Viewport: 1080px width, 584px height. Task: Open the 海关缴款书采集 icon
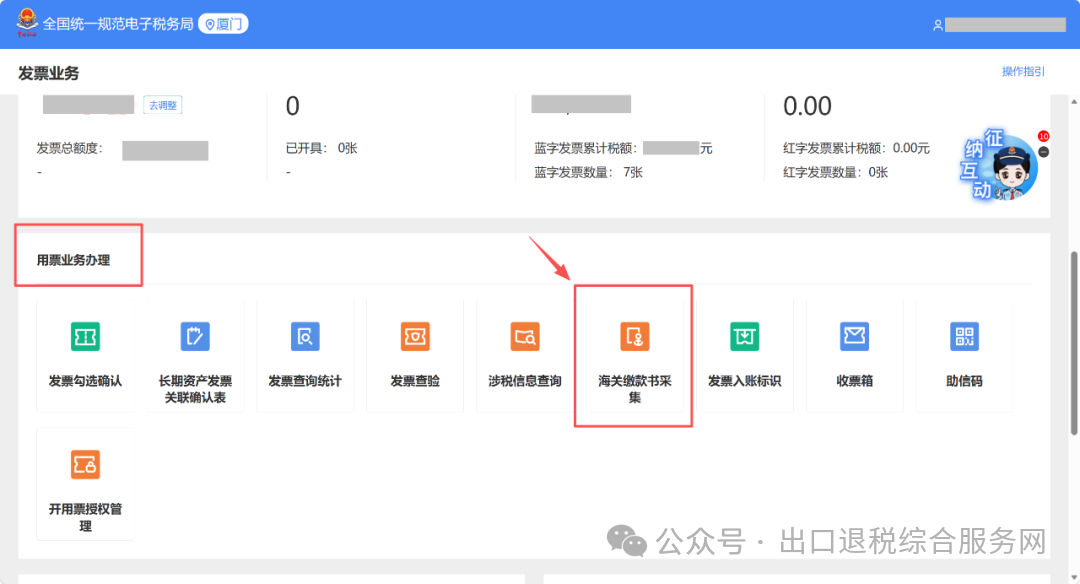pos(634,337)
